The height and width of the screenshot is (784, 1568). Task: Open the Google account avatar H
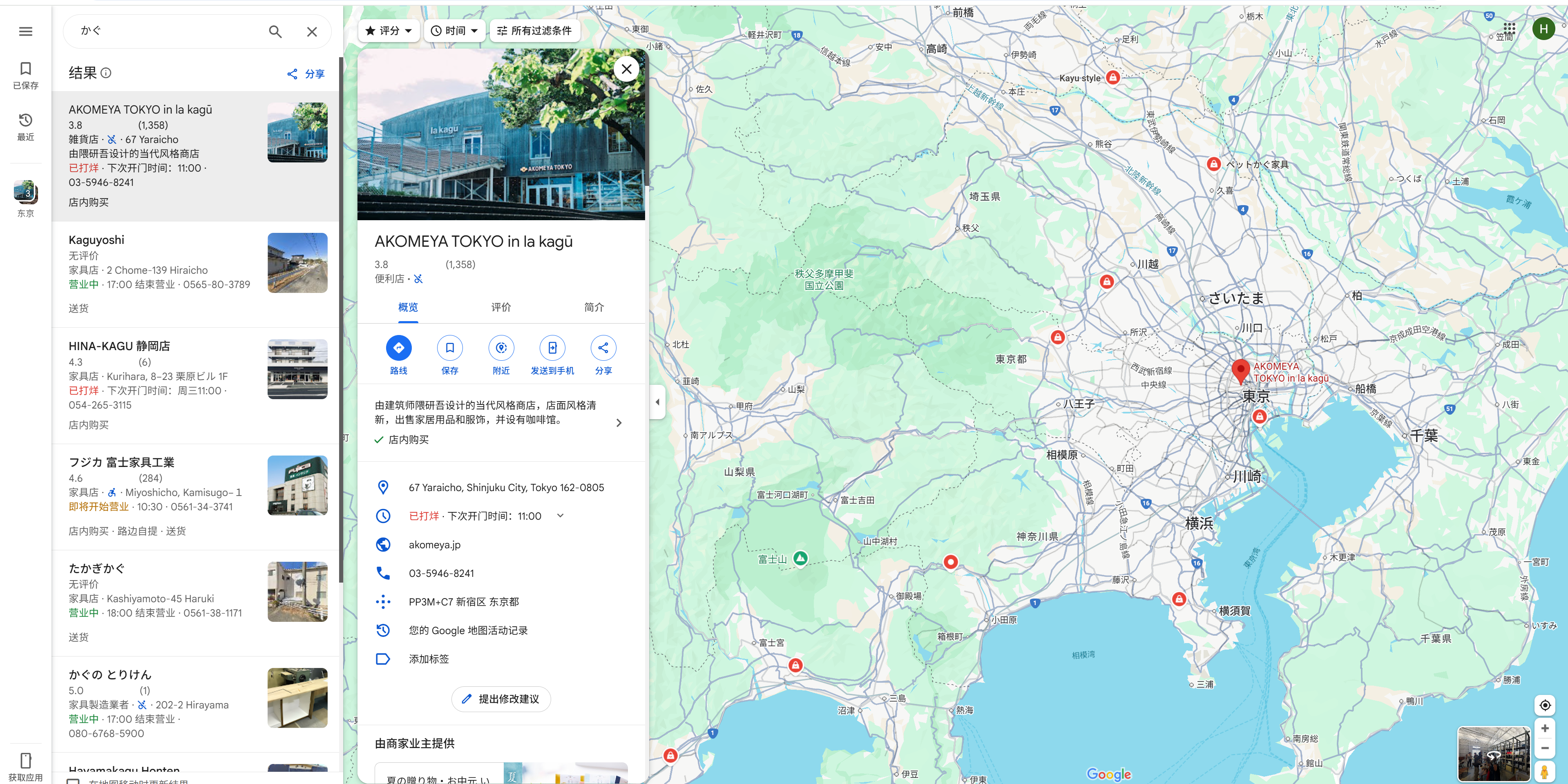1543,28
